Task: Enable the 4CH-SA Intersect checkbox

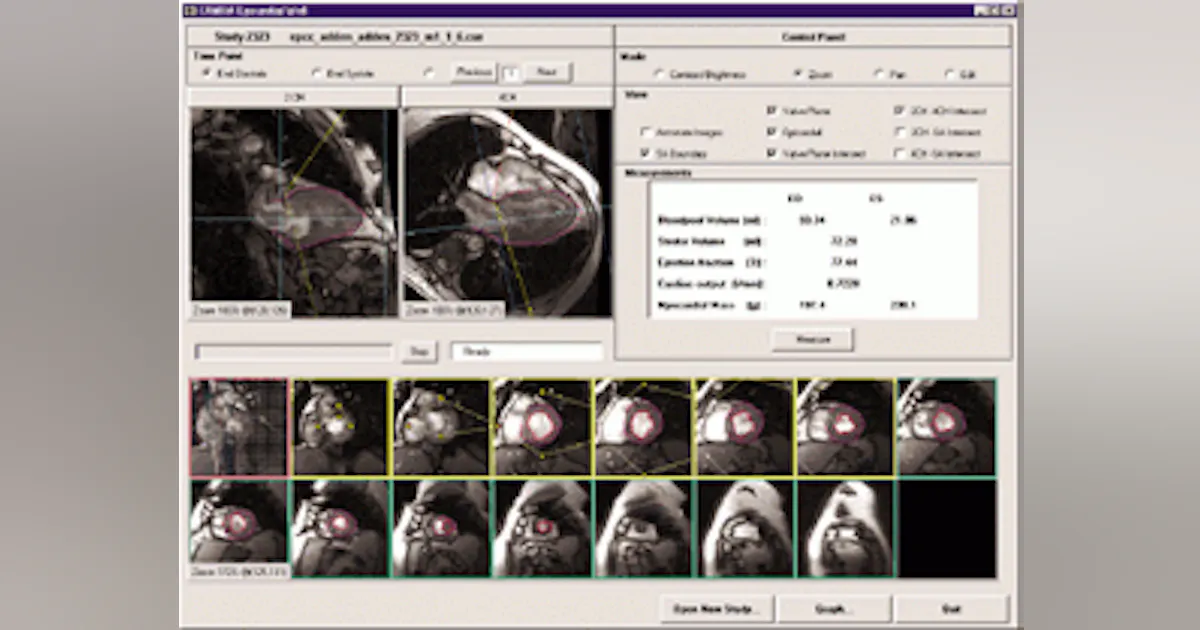Action: pos(901,154)
